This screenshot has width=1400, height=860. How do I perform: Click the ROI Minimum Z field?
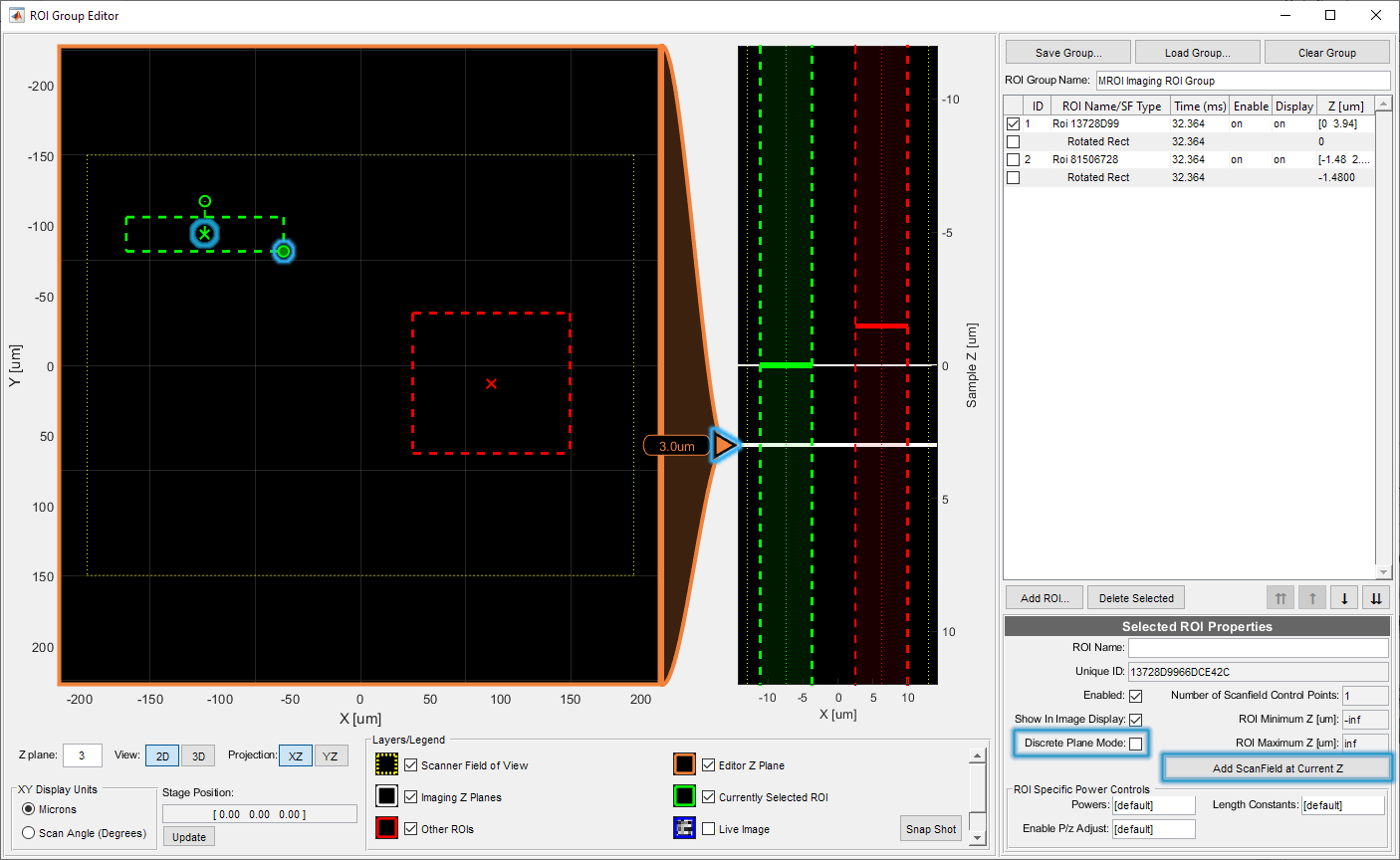click(1365, 720)
